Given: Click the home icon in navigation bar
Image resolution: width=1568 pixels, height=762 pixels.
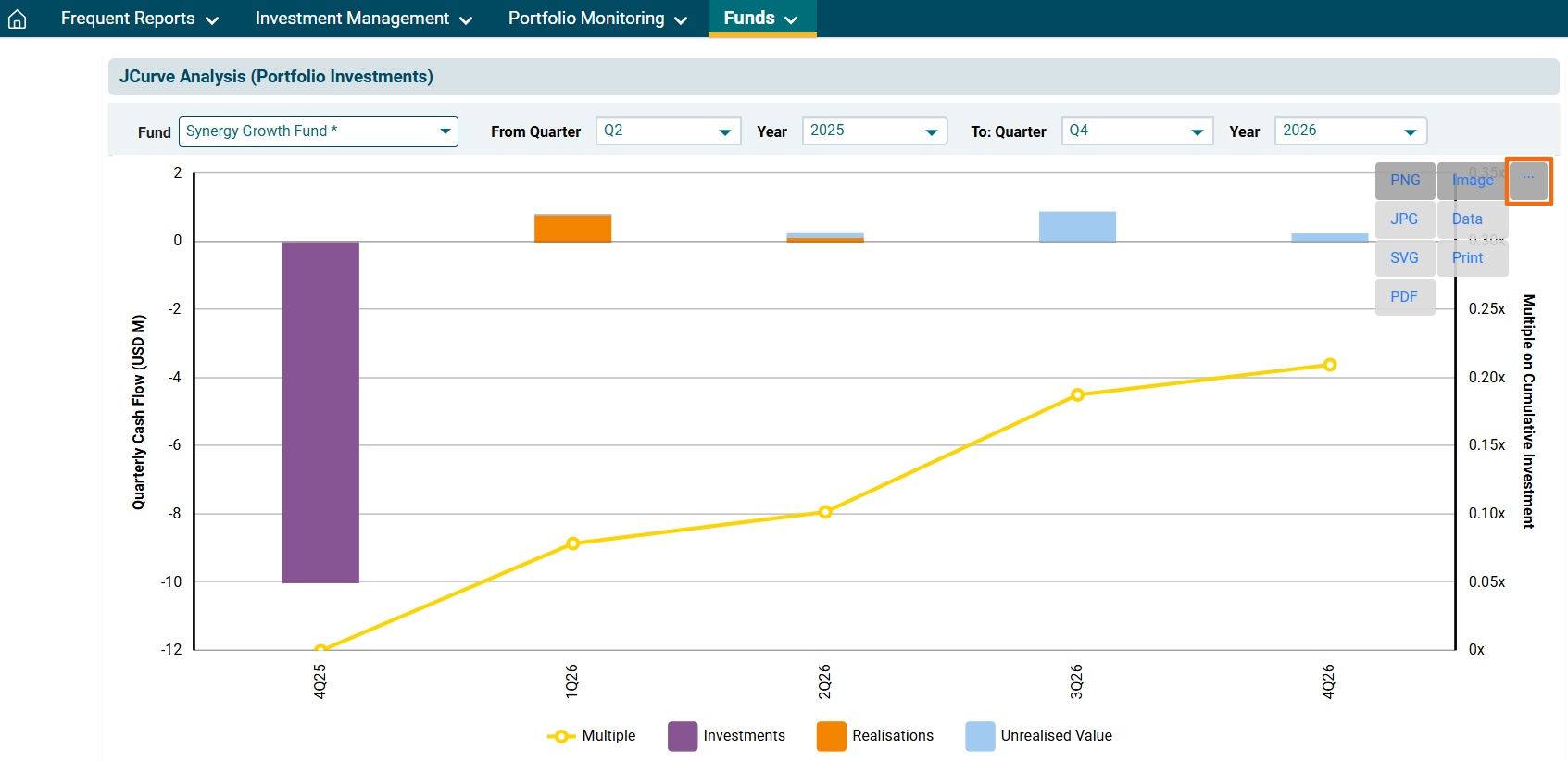Looking at the screenshot, I should [17, 19].
